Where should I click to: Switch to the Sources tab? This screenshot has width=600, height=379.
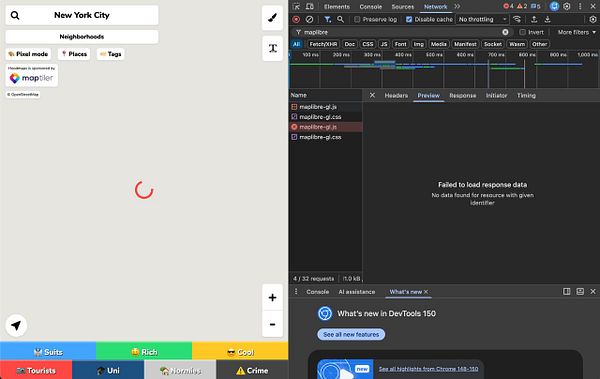[403, 7]
